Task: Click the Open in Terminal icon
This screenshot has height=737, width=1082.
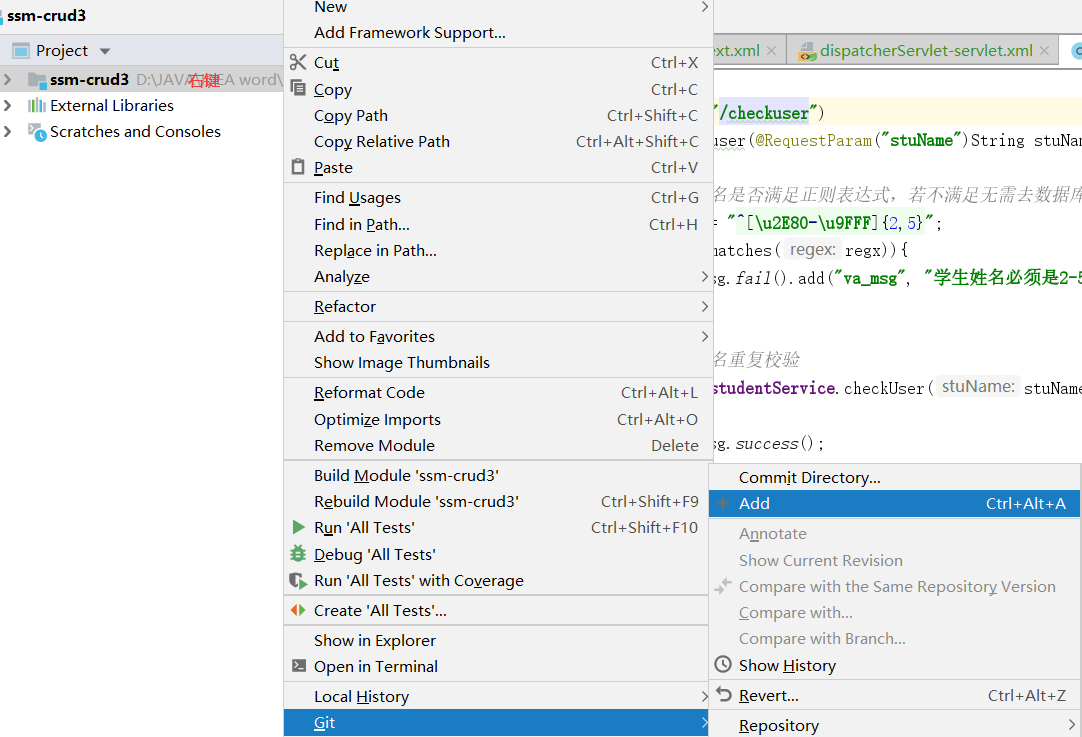Action: pos(298,666)
